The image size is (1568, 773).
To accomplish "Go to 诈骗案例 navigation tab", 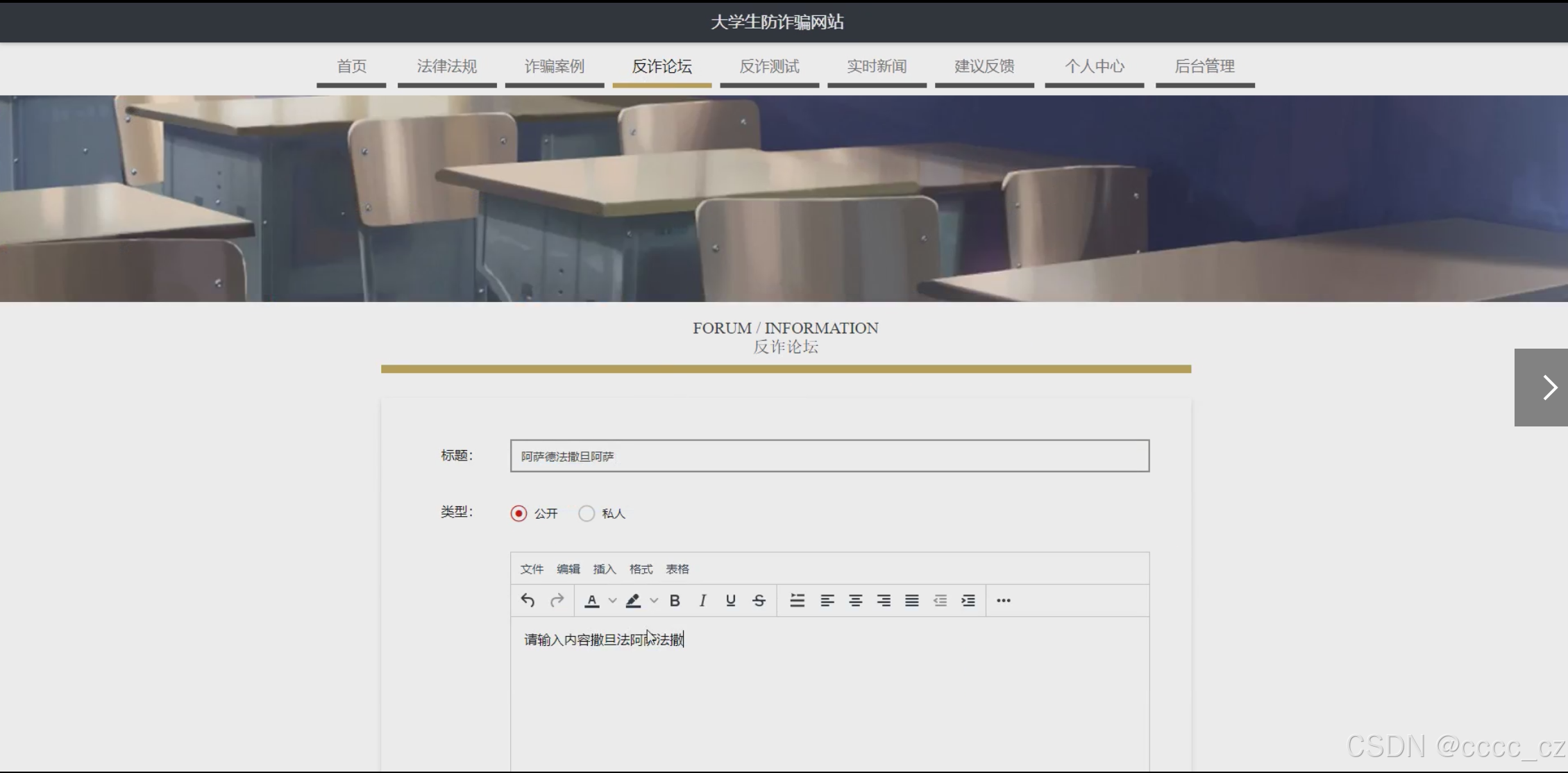I will (x=554, y=67).
